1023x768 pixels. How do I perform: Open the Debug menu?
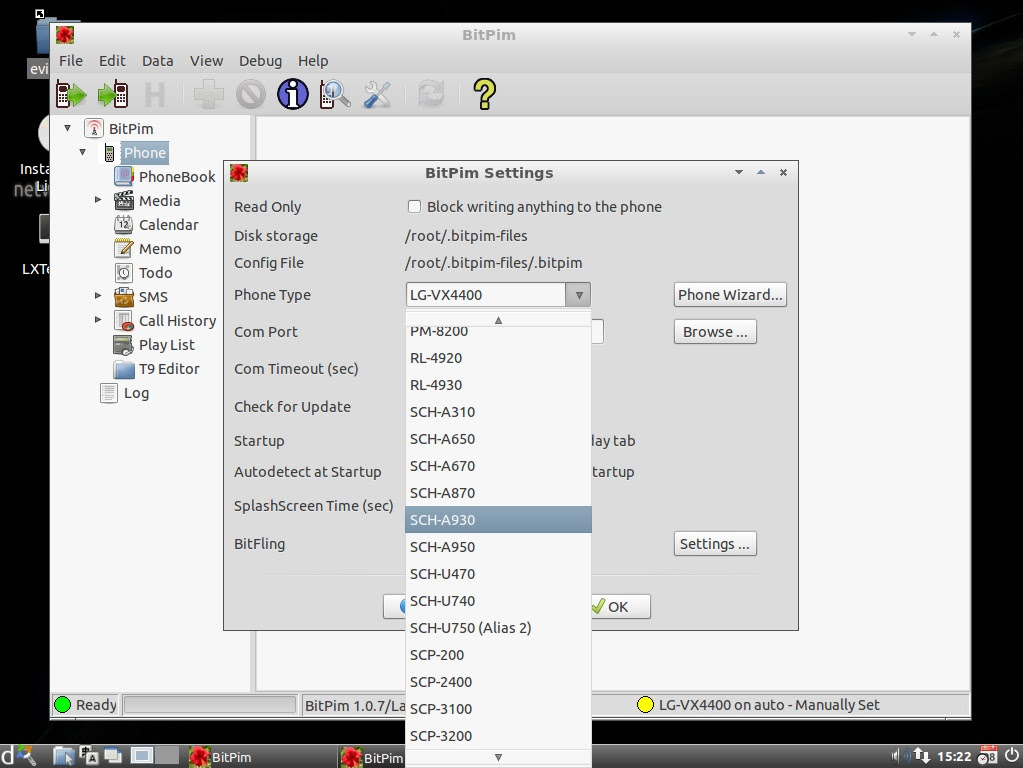coord(260,61)
